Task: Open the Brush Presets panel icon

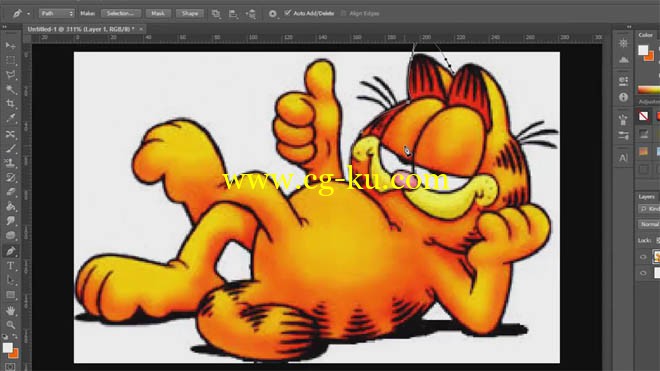Action: 623,136
